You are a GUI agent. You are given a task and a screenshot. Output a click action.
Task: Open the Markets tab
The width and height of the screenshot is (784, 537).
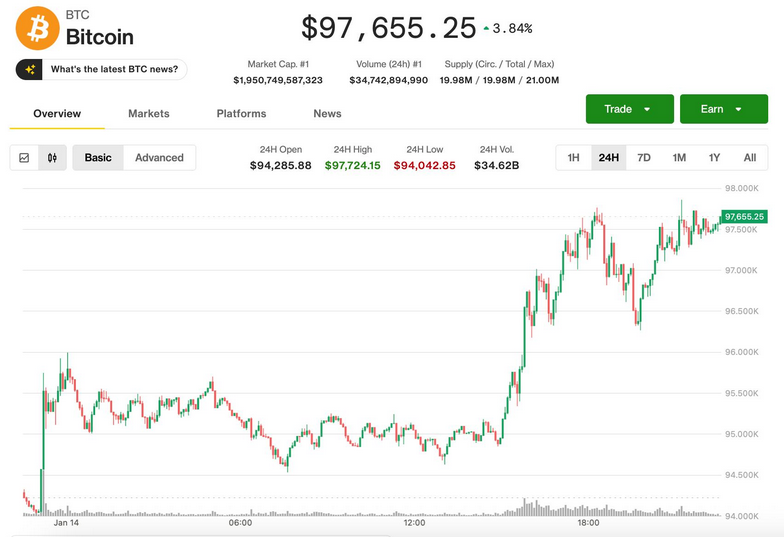coord(149,114)
